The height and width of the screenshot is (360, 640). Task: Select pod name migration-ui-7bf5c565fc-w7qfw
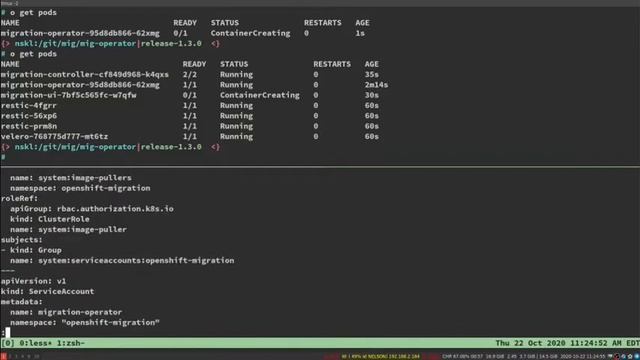coord(69,95)
